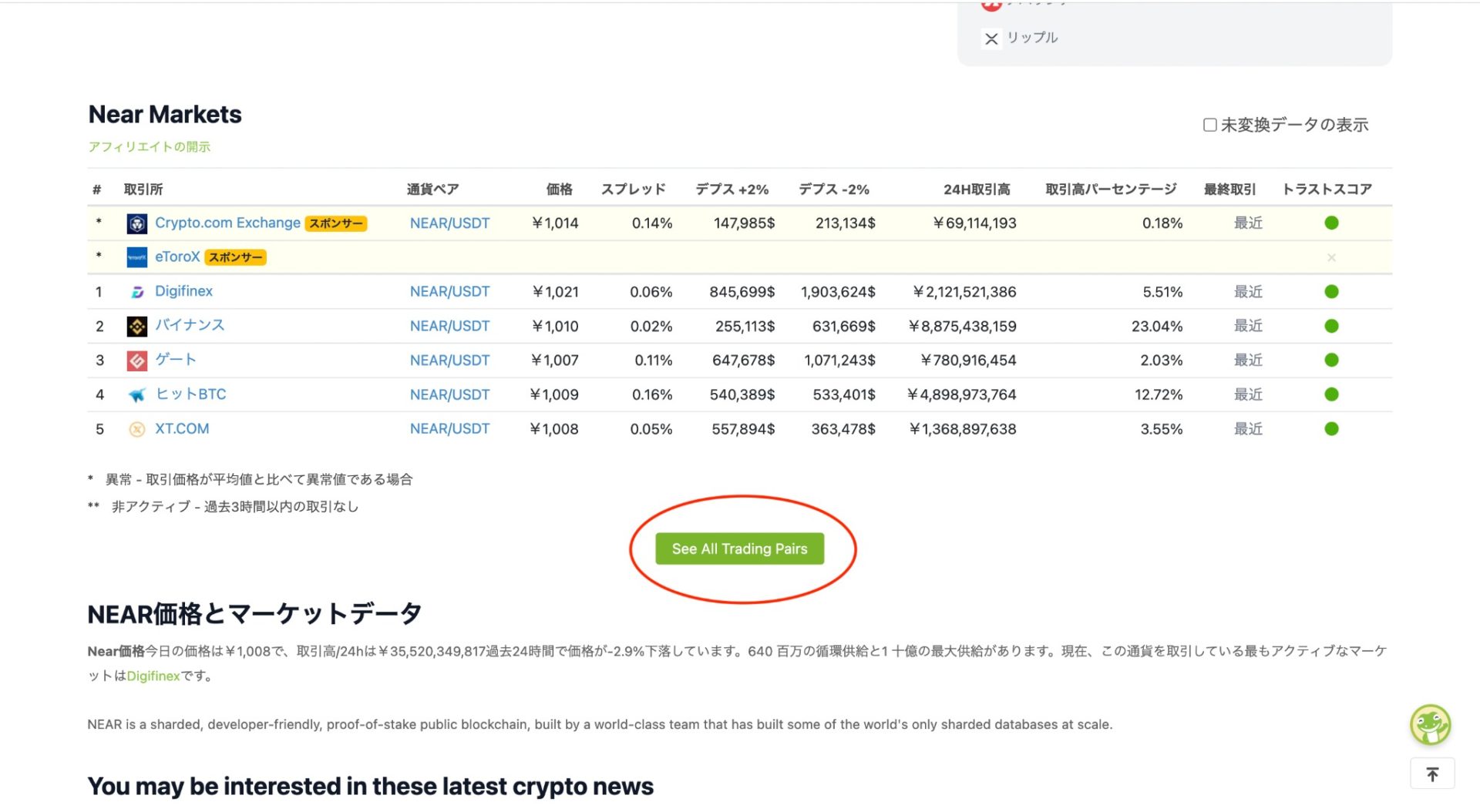Click the ヒットBTC paper-plane exchange icon
This screenshot has height=812, width=1480.
(x=136, y=394)
